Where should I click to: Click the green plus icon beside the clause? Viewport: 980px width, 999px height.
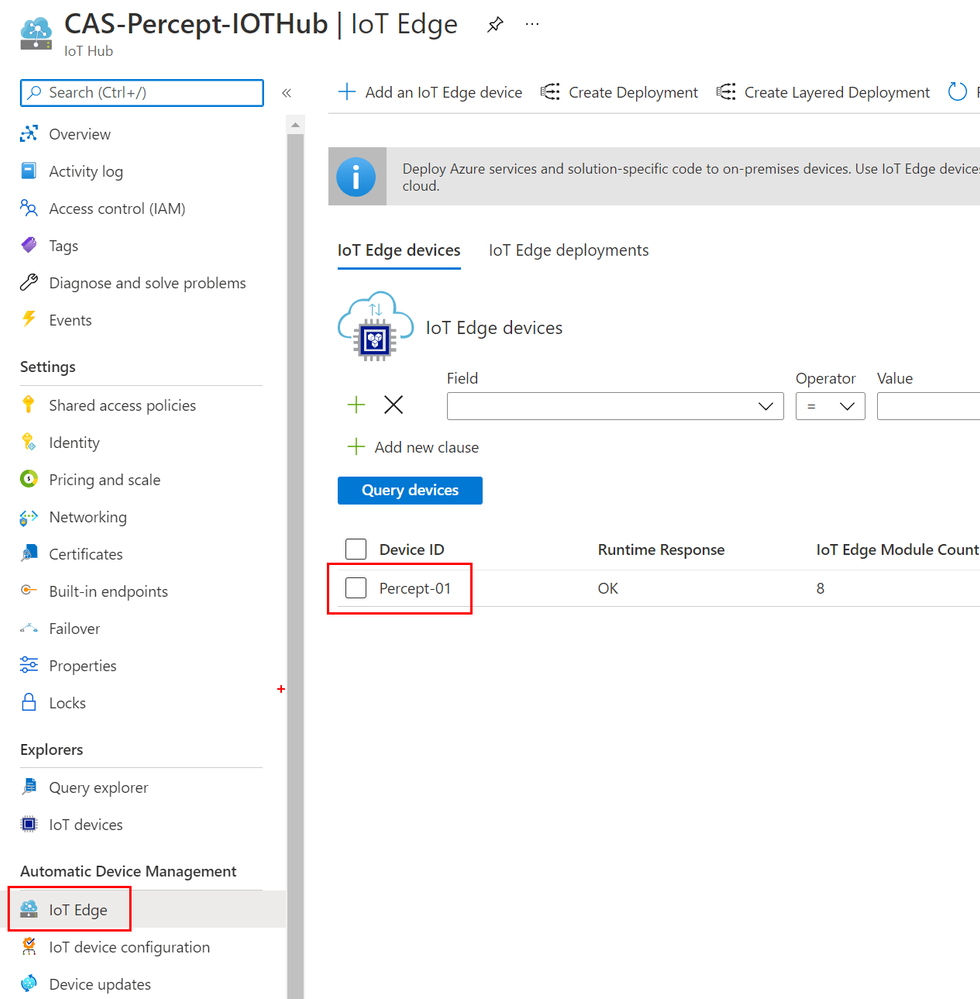pos(356,405)
